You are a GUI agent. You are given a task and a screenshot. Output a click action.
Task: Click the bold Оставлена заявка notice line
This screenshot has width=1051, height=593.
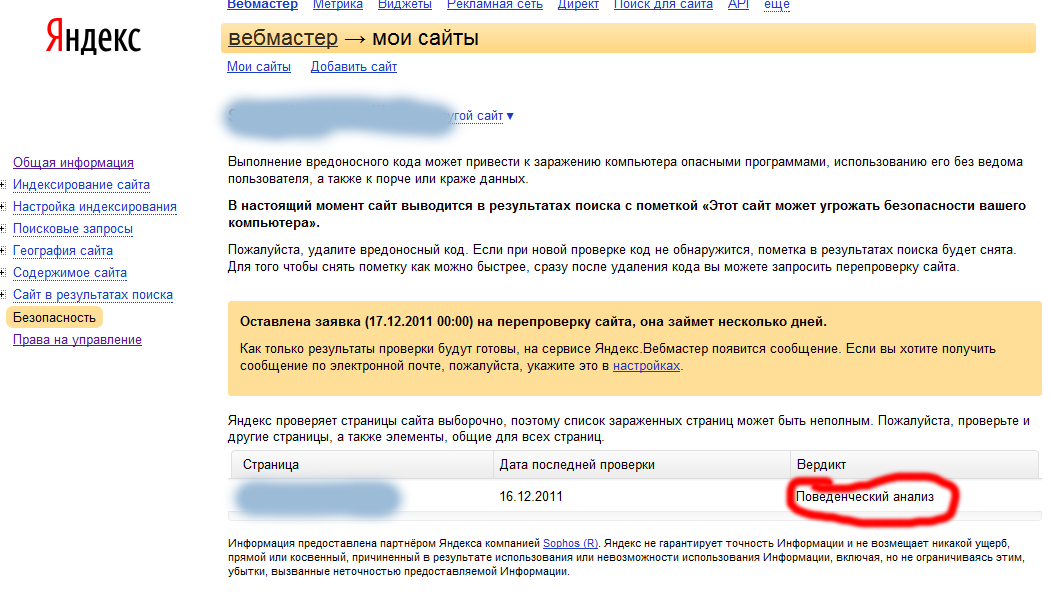(534, 322)
